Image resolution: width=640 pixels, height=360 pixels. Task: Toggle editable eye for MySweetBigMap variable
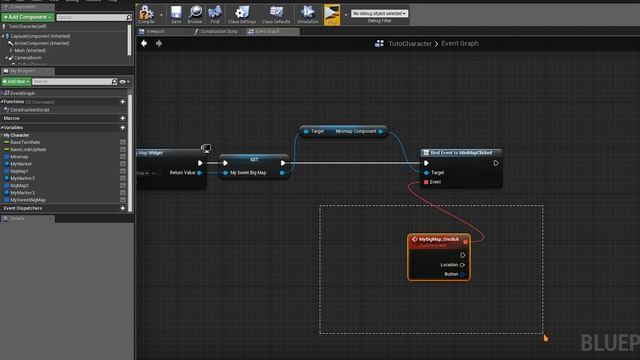tap(123, 200)
